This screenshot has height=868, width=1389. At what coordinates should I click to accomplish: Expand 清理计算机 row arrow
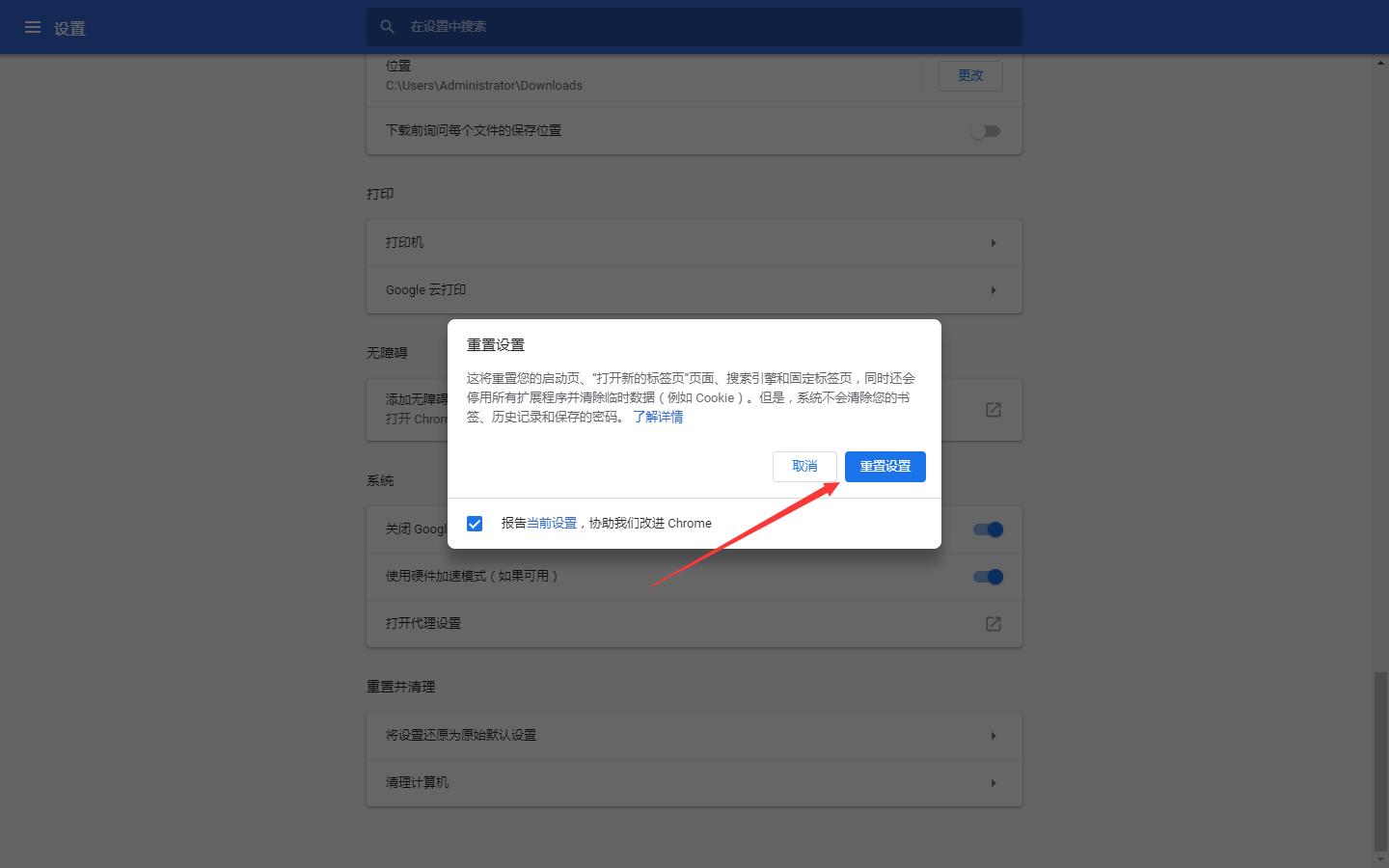[x=993, y=783]
